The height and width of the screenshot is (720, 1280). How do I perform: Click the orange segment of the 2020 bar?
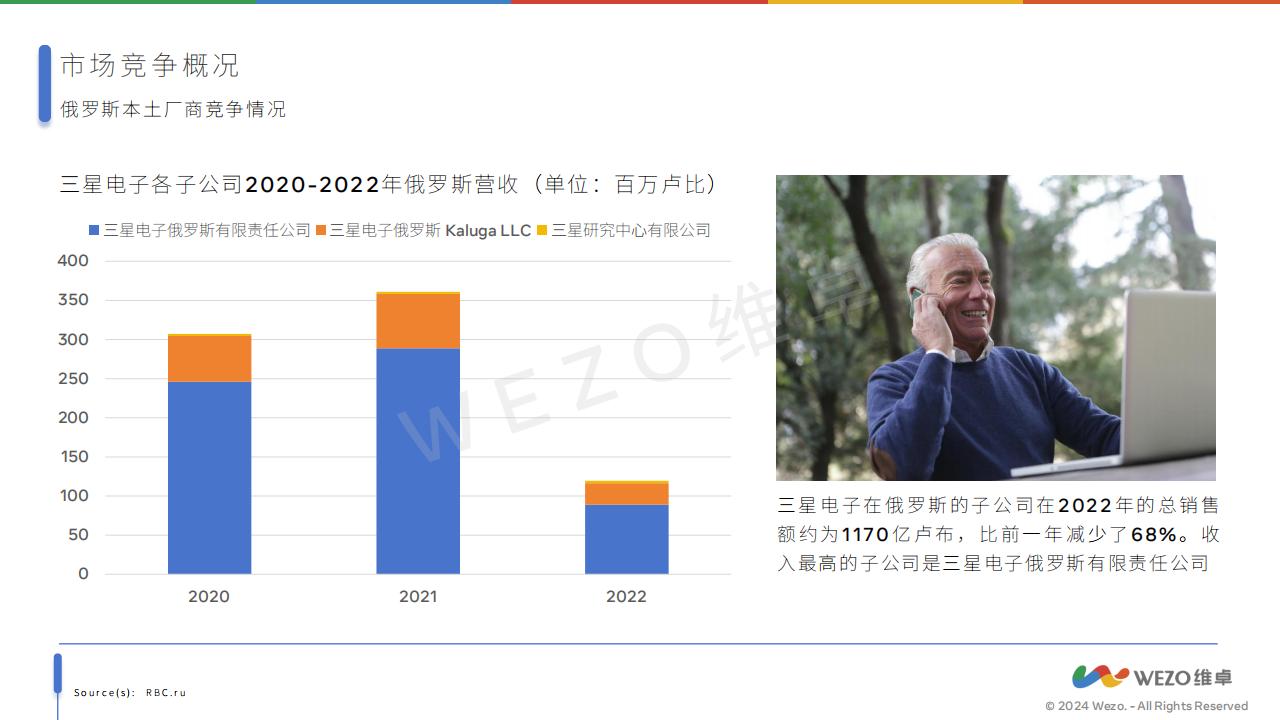(209, 359)
